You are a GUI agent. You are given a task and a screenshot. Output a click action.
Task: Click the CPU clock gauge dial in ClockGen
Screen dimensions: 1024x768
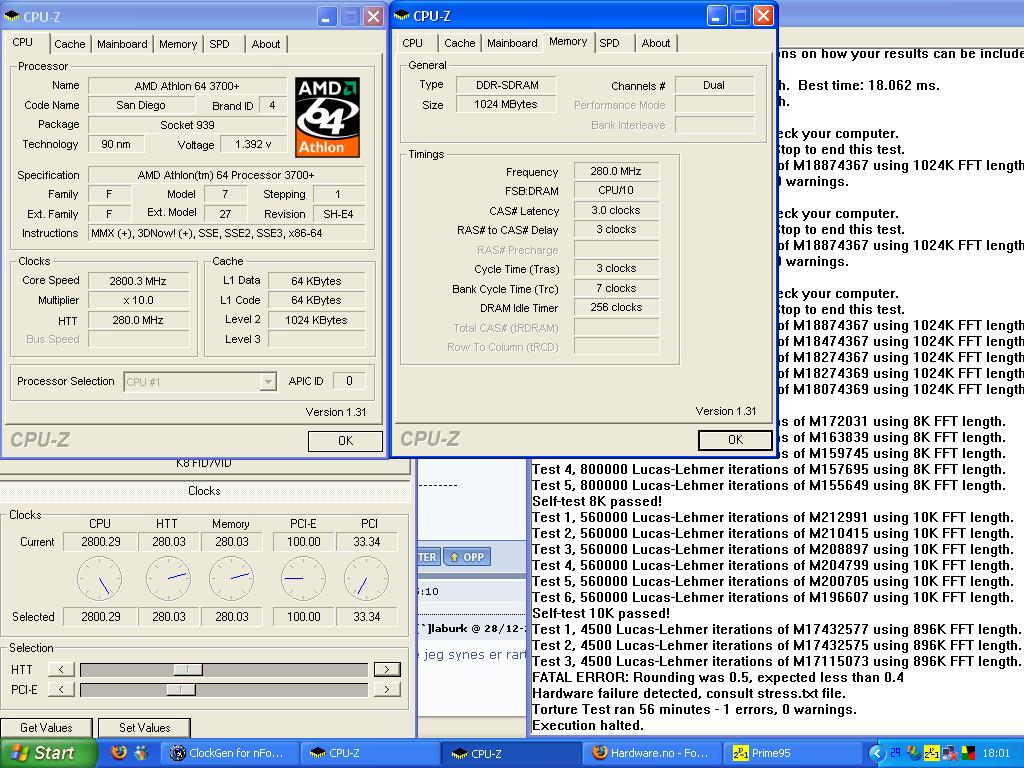pyautogui.click(x=100, y=579)
